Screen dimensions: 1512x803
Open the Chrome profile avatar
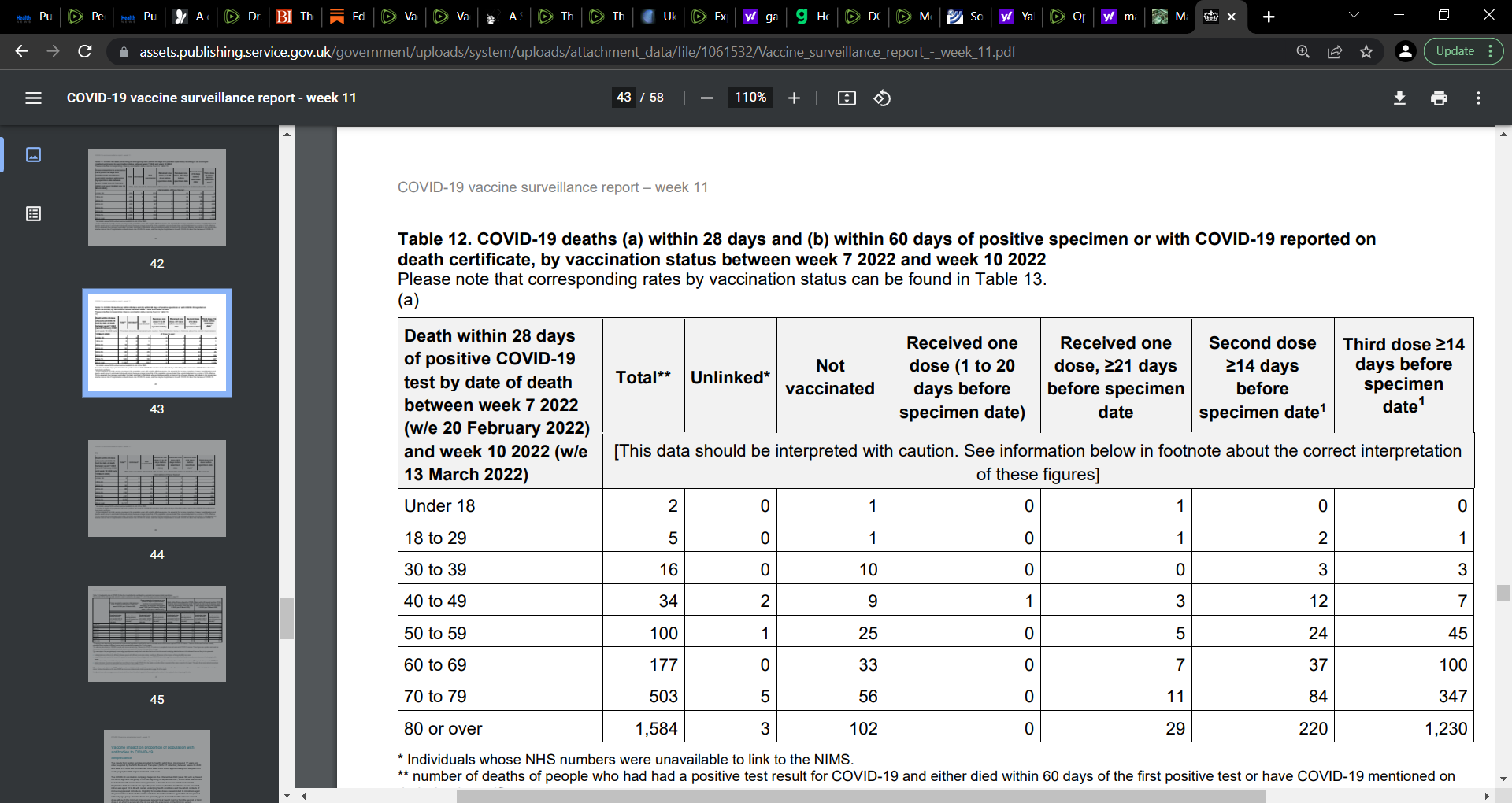[x=1405, y=51]
